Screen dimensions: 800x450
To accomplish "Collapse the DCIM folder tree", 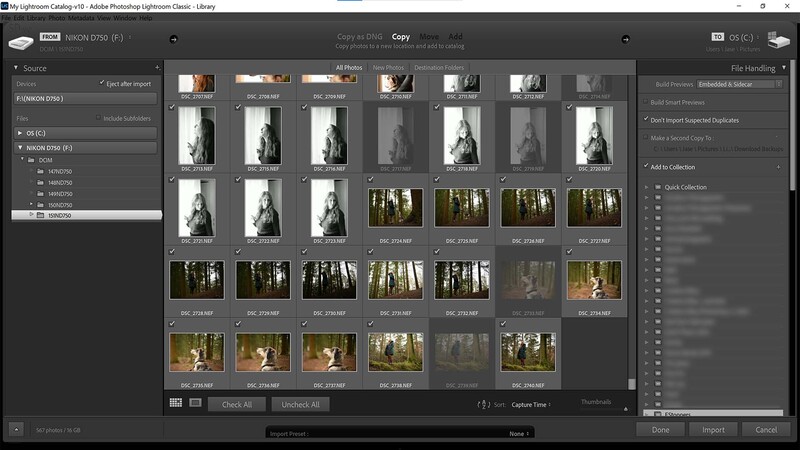I will click(22, 159).
